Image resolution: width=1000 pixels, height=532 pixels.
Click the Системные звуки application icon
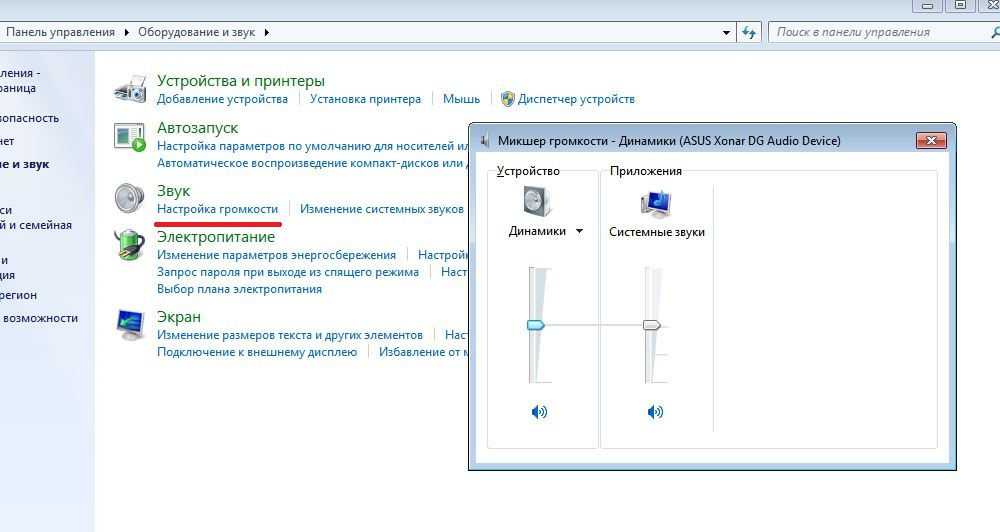pos(656,203)
